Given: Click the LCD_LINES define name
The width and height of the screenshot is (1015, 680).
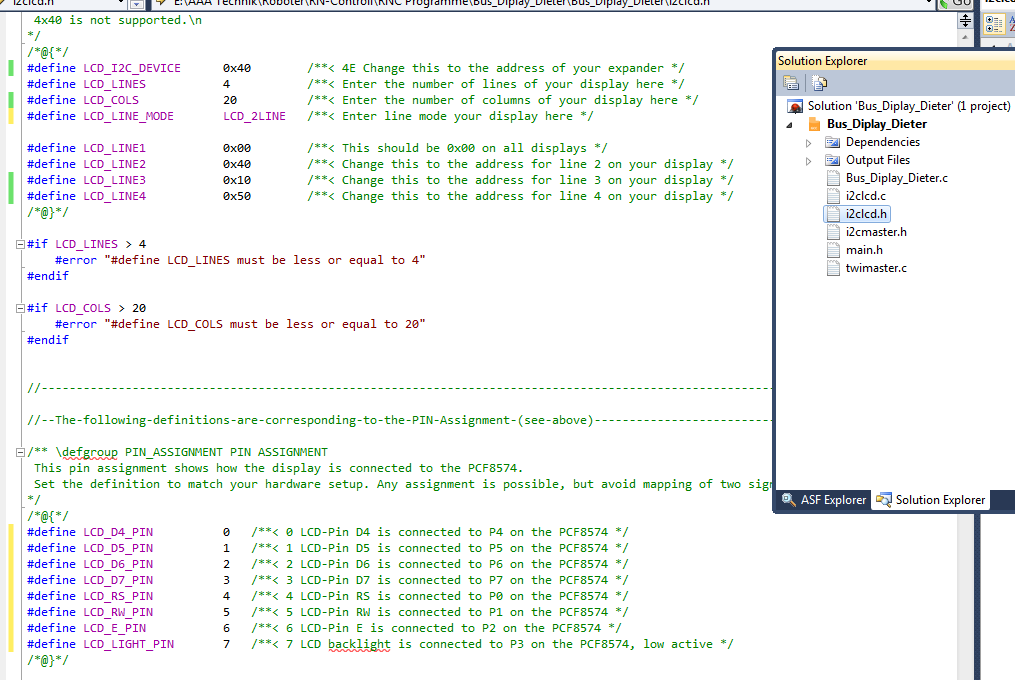Looking at the screenshot, I should click(x=115, y=84).
